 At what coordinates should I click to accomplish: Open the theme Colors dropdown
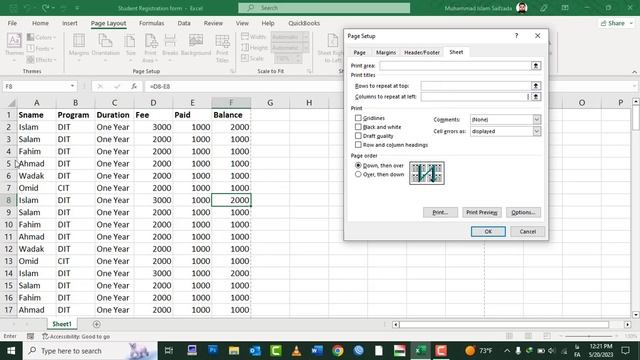[x=41, y=37]
